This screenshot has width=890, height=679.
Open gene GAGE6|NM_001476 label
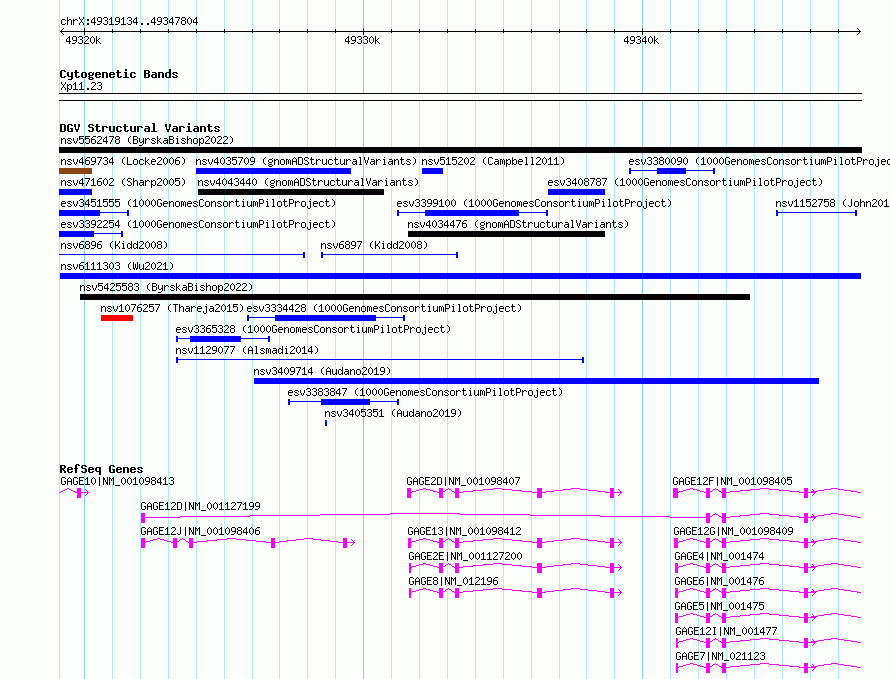[719, 581]
